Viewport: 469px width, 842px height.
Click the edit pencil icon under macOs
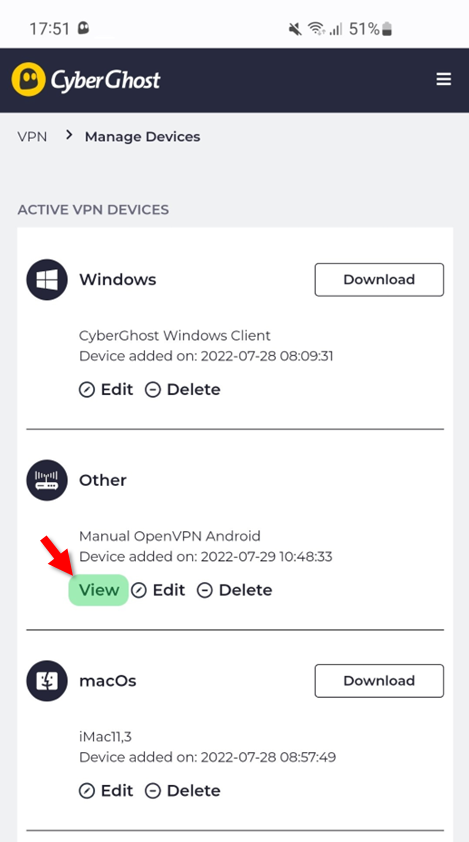[x=87, y=791]
